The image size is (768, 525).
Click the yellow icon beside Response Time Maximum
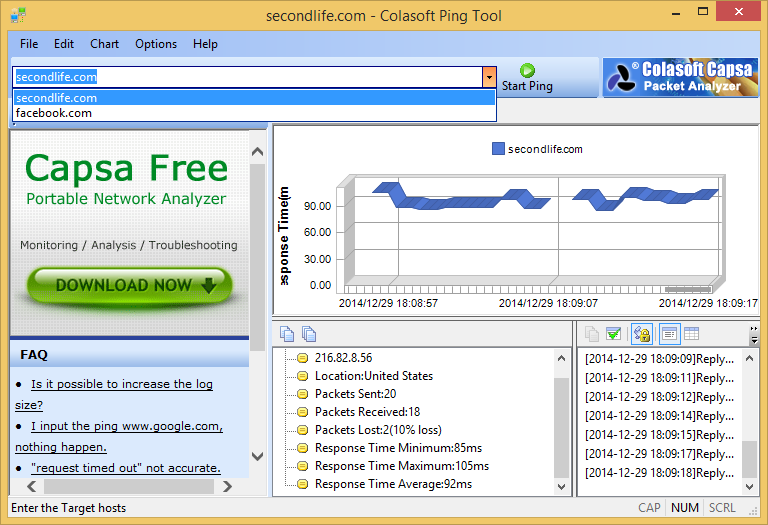click(303, 466)
